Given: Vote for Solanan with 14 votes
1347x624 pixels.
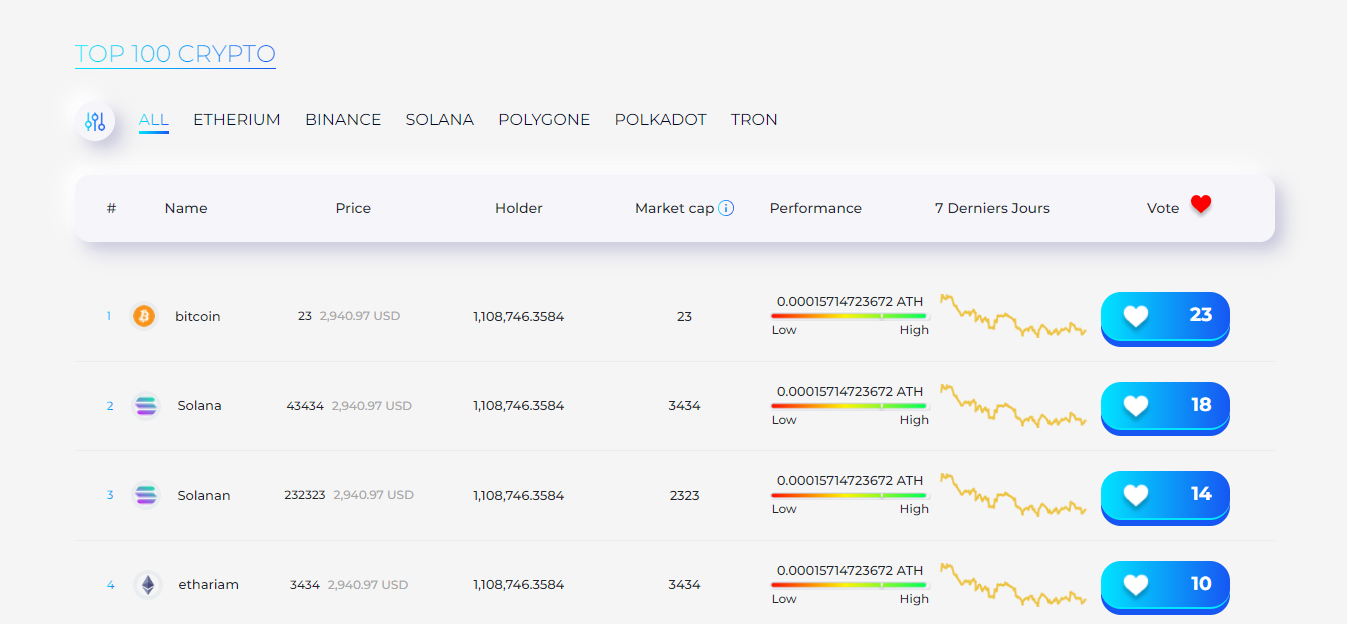Looking at the screenshot, I should (x=1164, y=495).
